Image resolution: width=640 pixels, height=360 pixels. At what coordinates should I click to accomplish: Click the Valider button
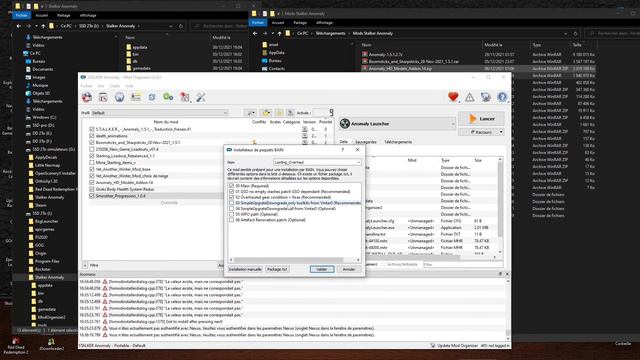[322, 269]
